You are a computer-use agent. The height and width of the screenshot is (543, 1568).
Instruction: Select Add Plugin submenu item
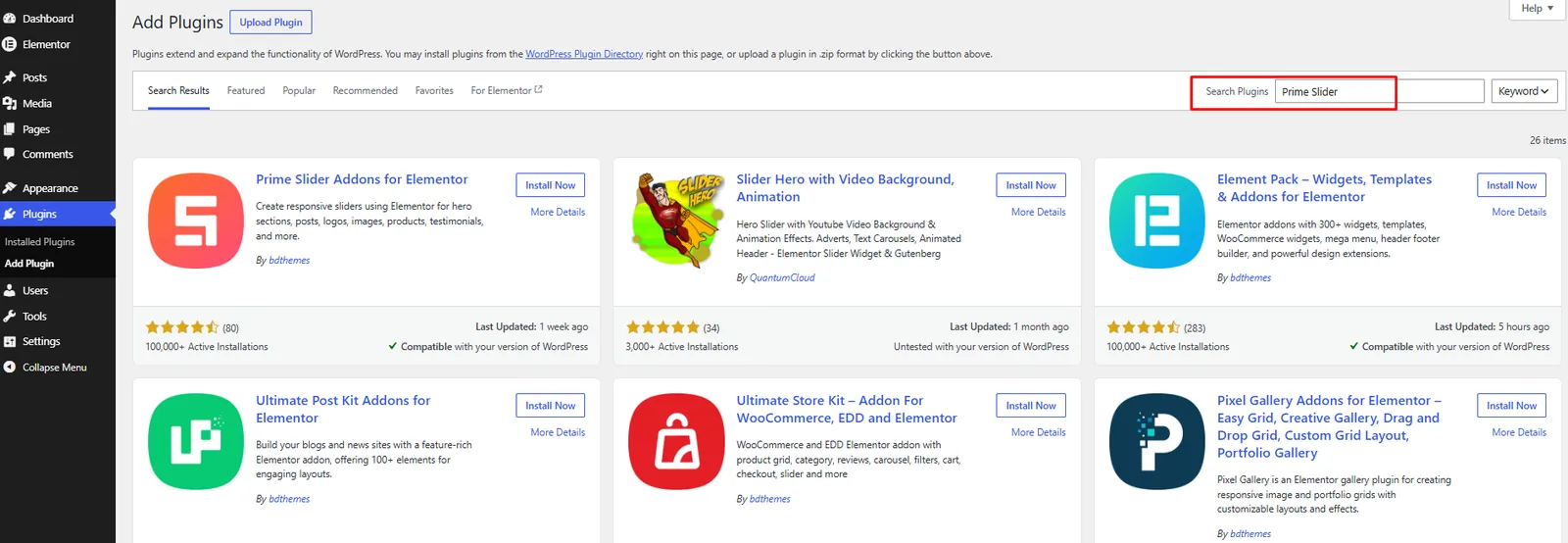click(29, 264)
